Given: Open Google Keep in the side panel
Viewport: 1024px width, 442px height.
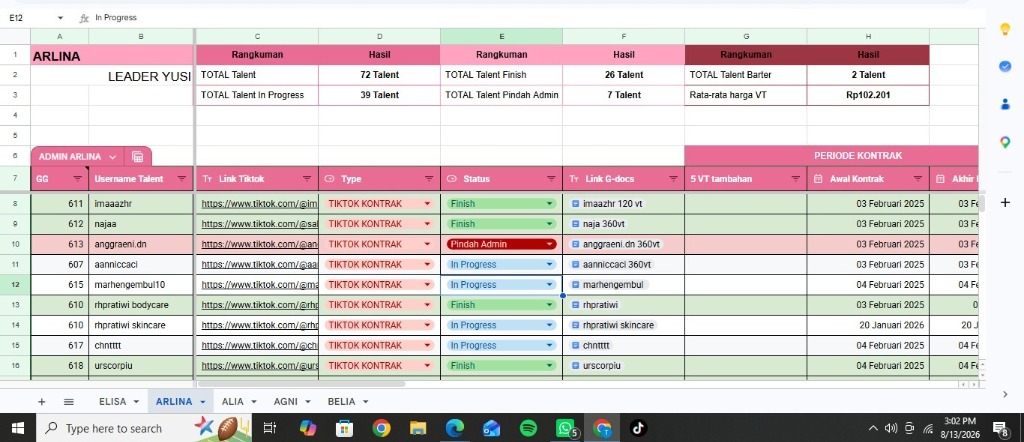Looking at the screenshot, I should point(1005,29).
